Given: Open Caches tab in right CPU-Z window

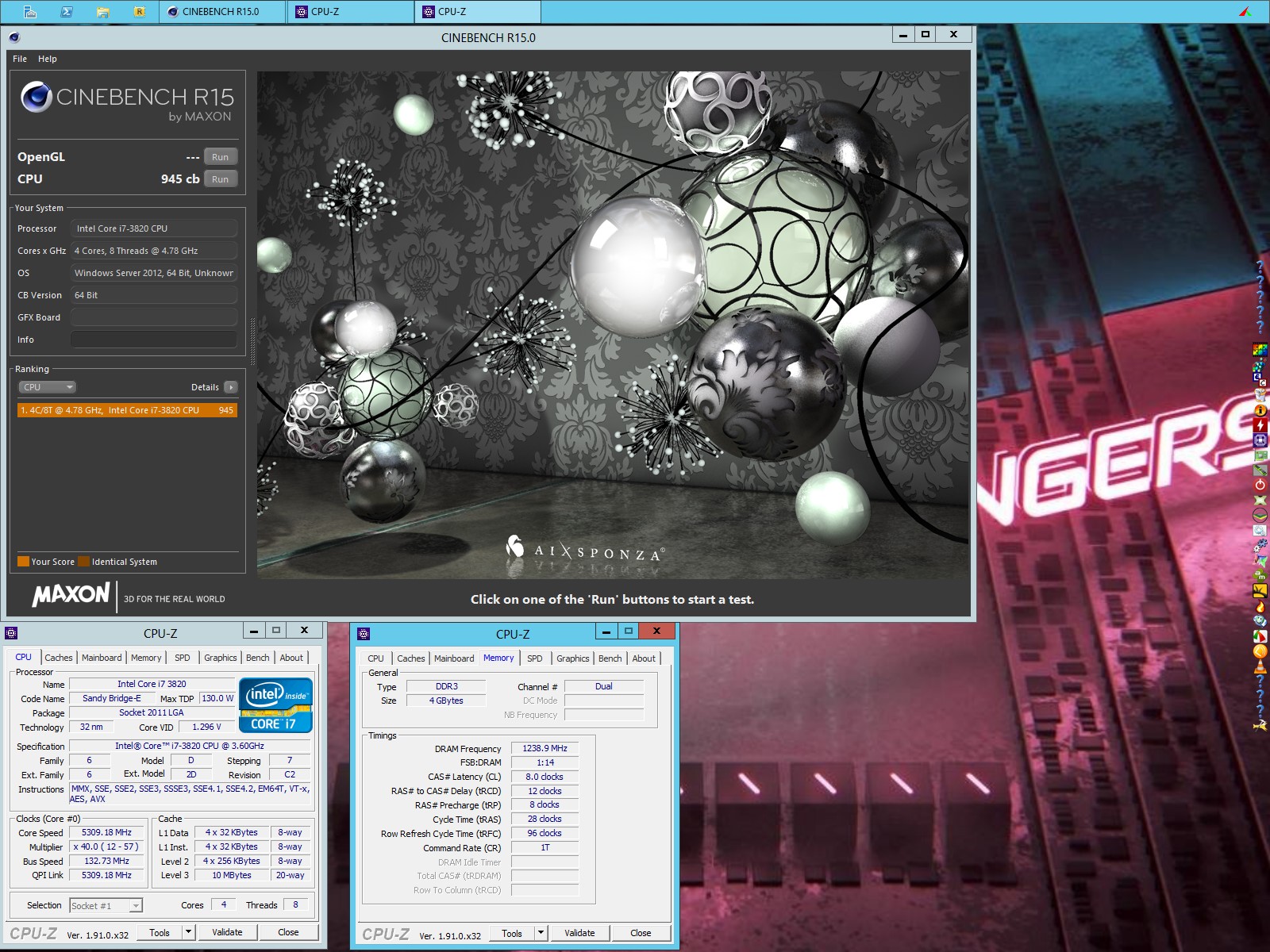Looking at the screenshot, I should click(x=411, y=658).
